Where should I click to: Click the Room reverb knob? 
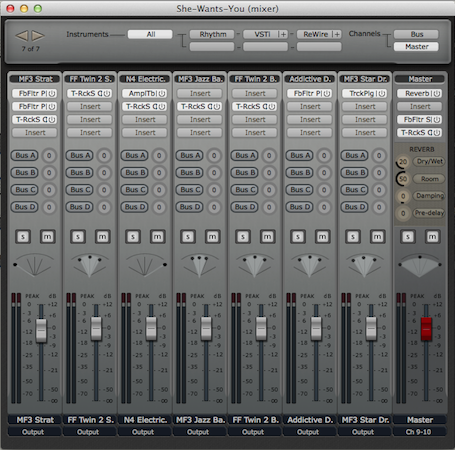tap(403, 179)
